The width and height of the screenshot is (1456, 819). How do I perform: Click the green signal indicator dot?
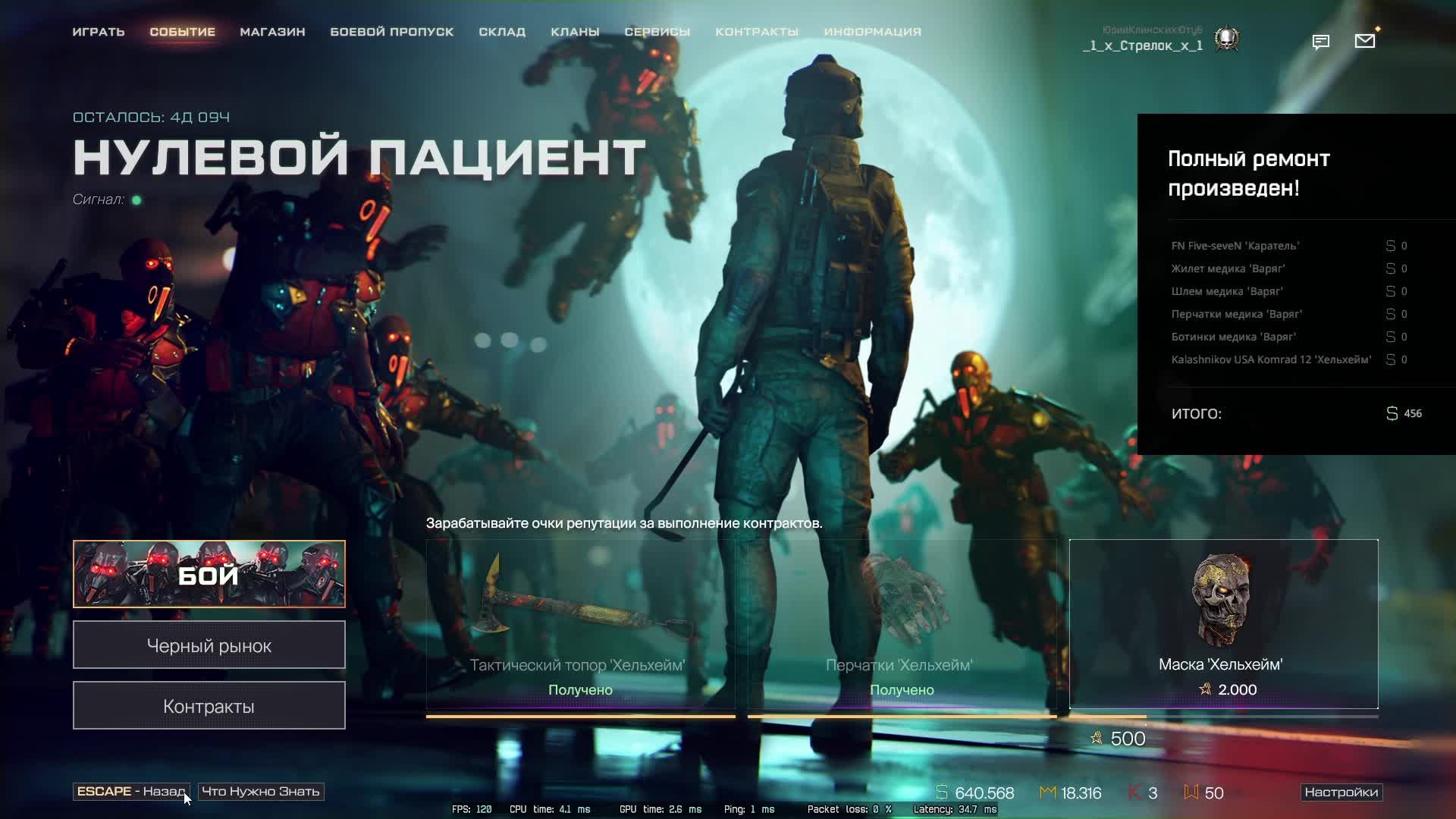pyautogui.click(x=136, y=200)
